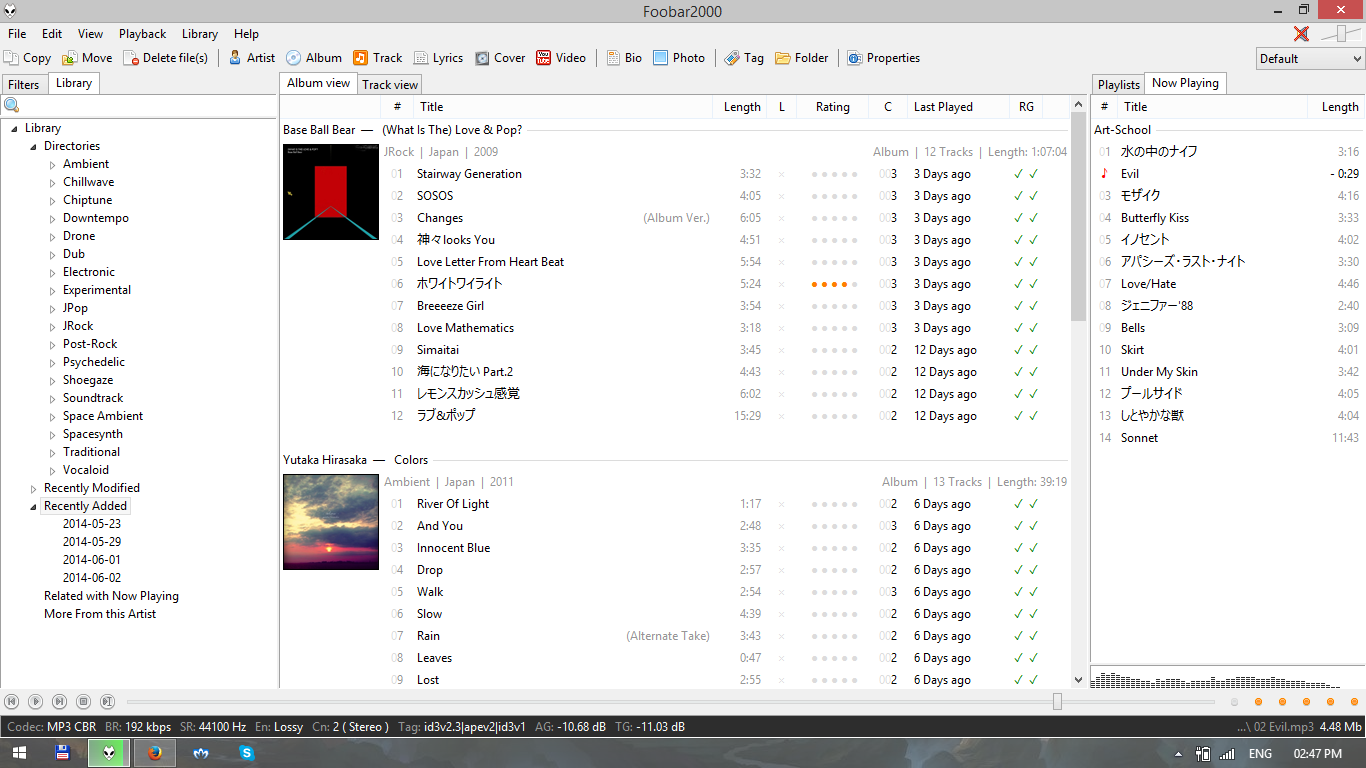Click the stop playback button

click(83, 702)
